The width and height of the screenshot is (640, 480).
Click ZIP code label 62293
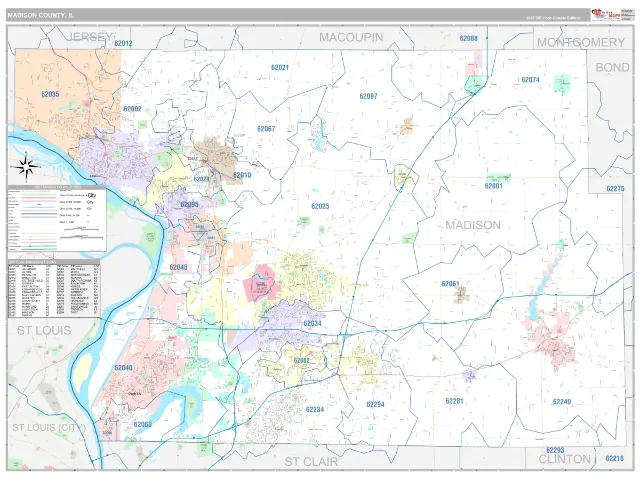pos(555,450)
